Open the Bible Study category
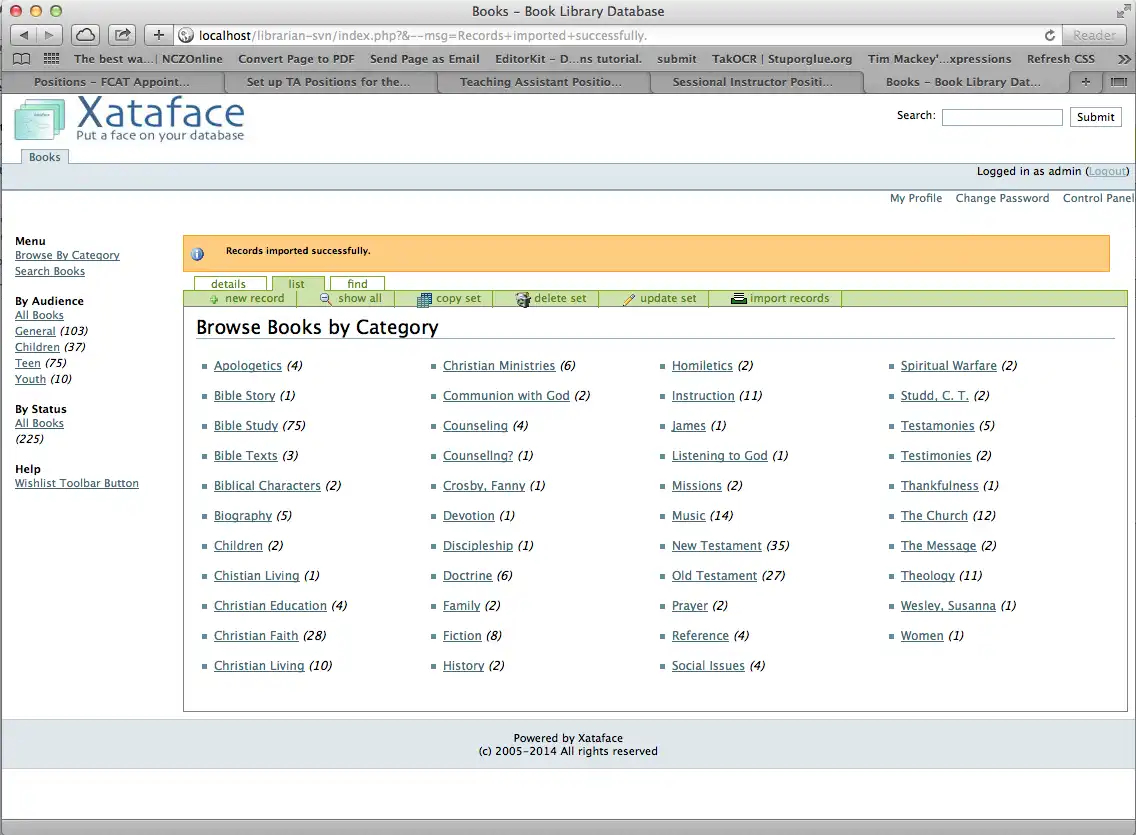Viewport: 1136px width, 835px height. [x=246, y=426]
